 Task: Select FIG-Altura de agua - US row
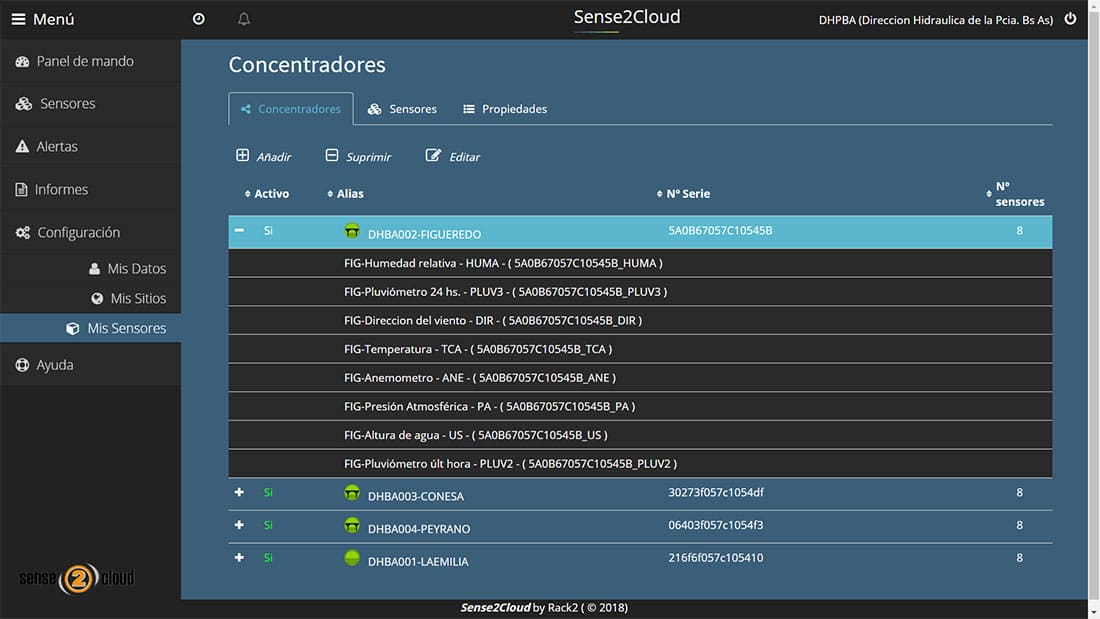point(640,436)
